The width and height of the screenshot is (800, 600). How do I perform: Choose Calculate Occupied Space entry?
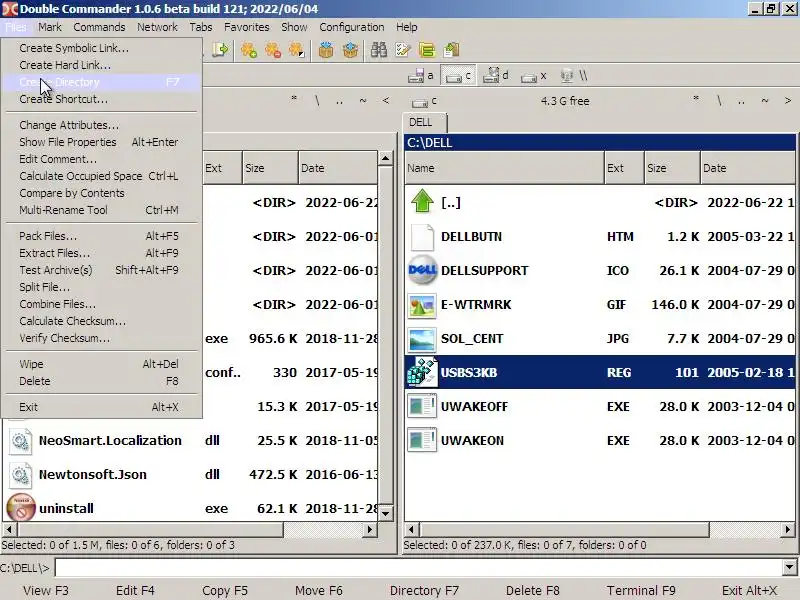pos(102,176)
